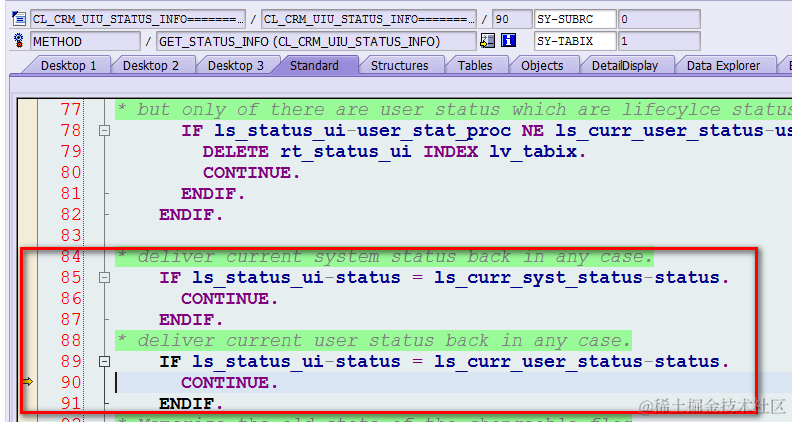Click the SY-TABIX field

click(x=575, y=41)
